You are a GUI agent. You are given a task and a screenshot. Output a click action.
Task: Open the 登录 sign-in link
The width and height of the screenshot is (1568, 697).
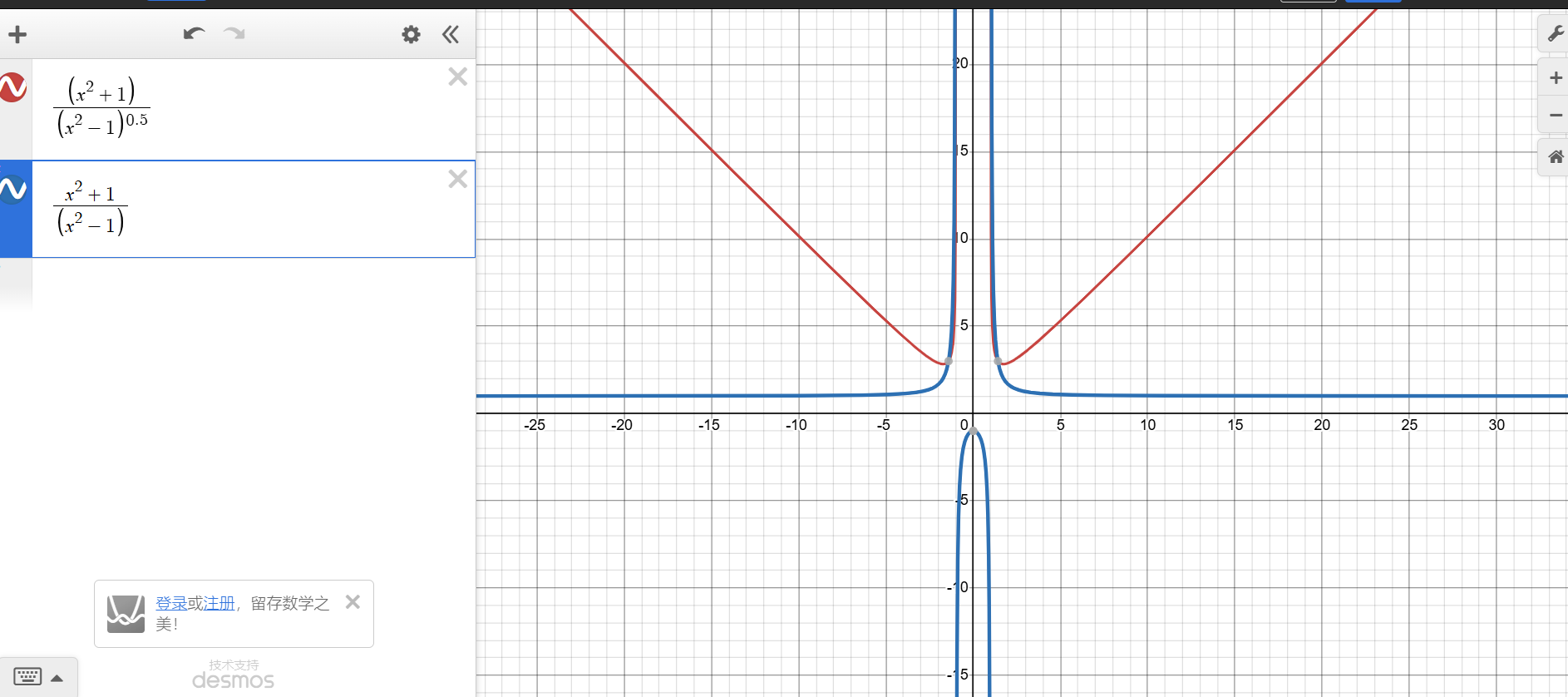coord(171,603)
